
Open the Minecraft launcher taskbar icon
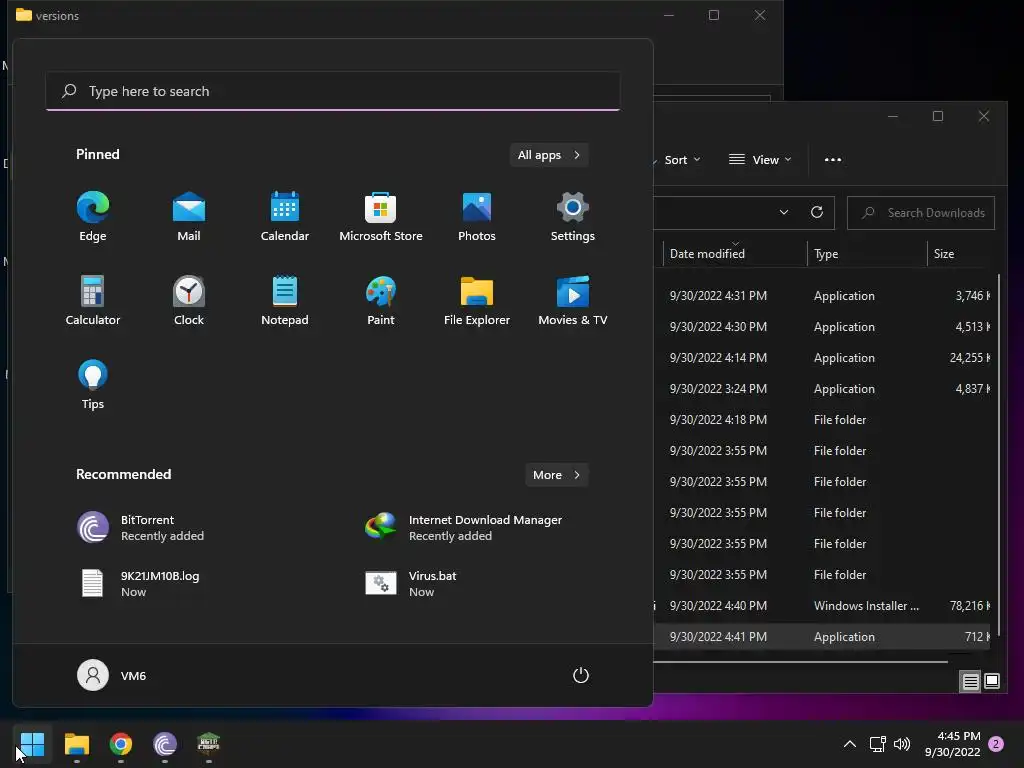208,744
